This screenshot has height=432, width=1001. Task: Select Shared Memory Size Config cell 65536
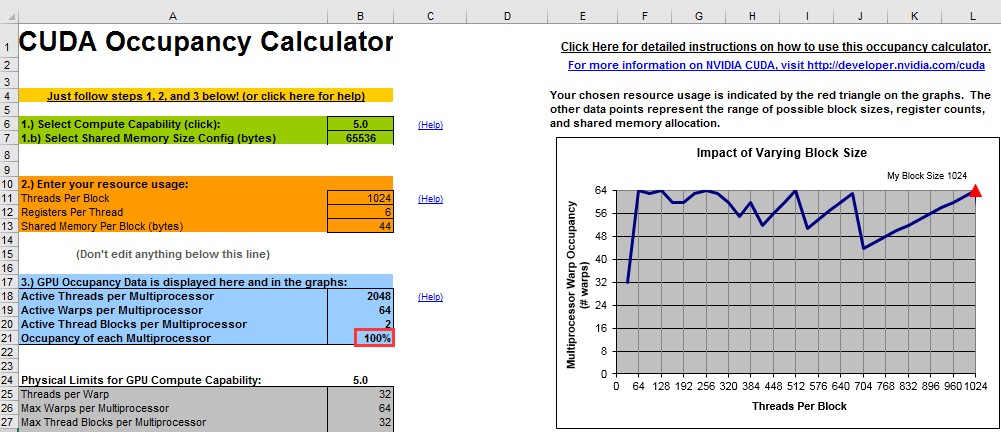(360, 138)
